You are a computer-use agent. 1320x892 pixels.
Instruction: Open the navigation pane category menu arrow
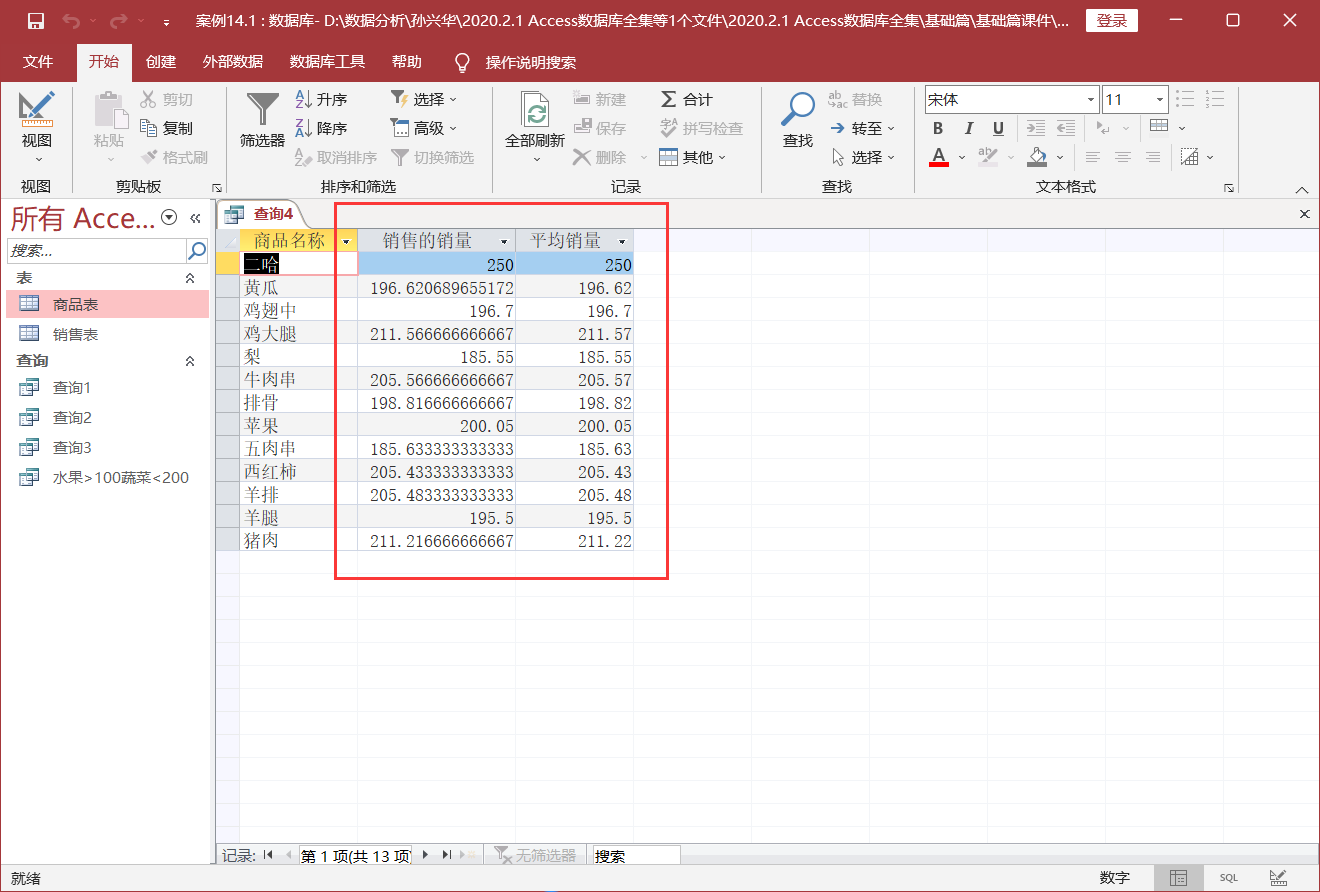tap(169, 218)
